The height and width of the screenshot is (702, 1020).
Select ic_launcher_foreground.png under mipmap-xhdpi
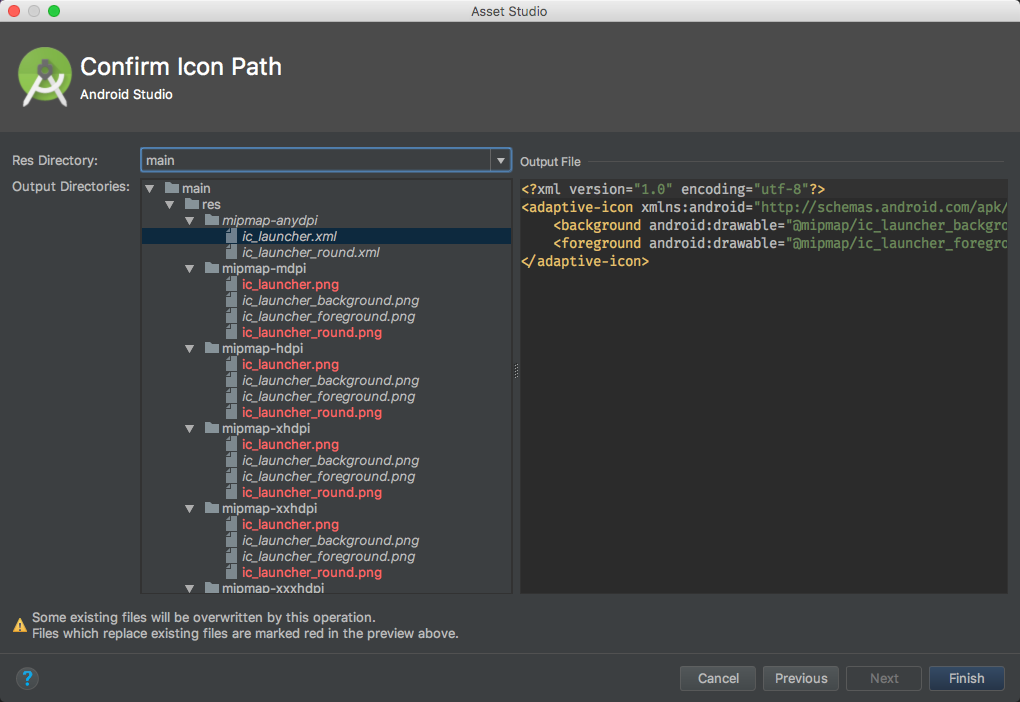click(x=329, y=476)
